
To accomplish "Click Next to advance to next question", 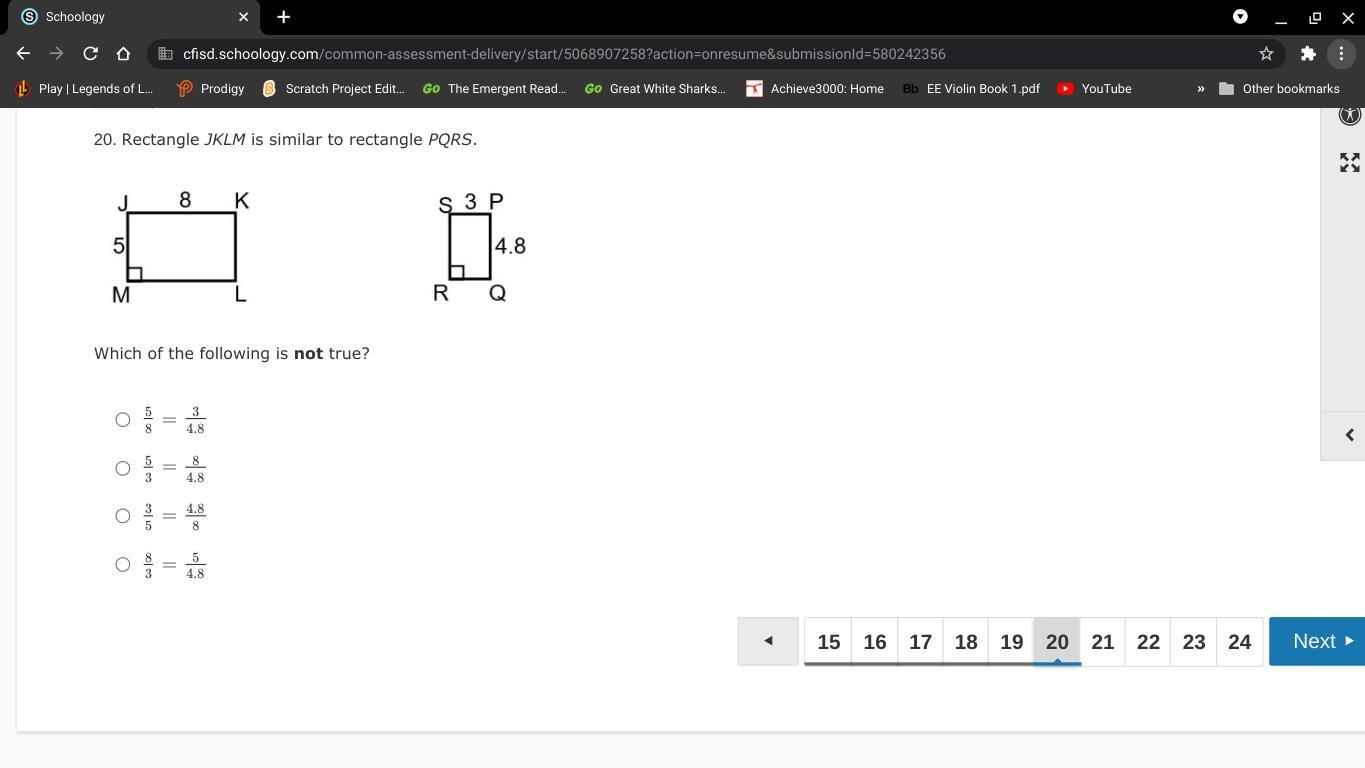I will 1317,641.
